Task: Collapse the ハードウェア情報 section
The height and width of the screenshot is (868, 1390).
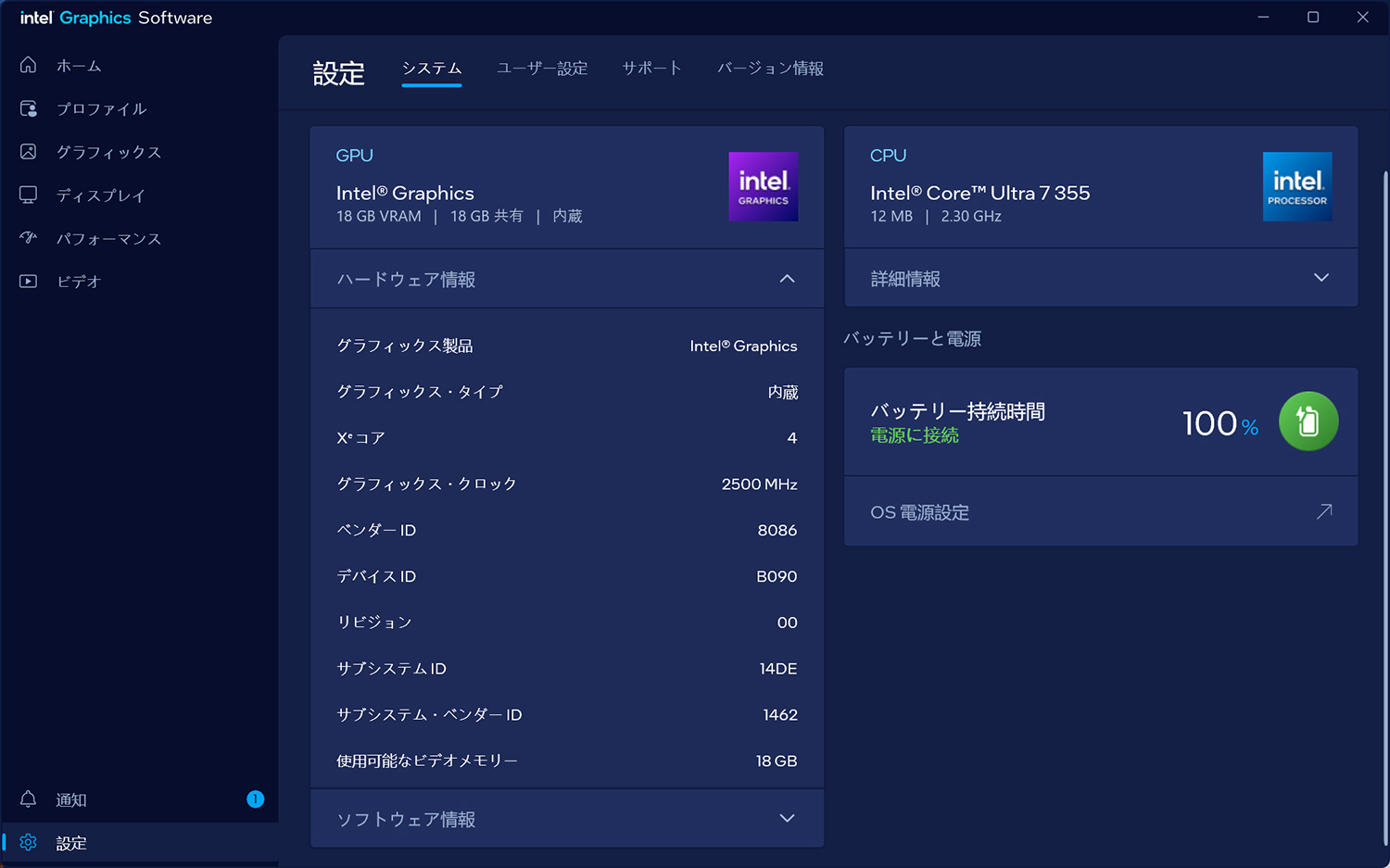Action: pos(787,278)
